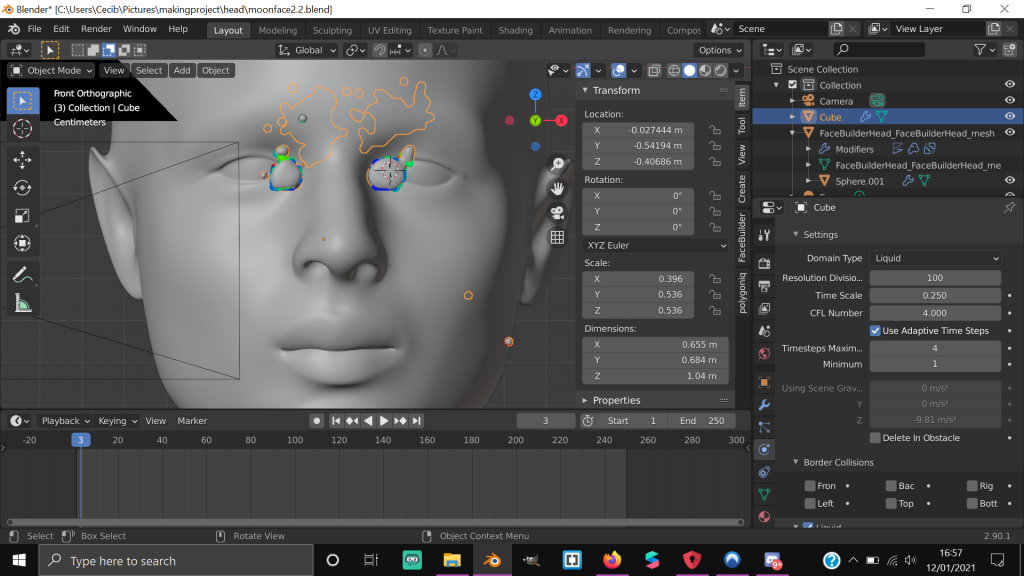
Task: Switch to the UV Editing workspace tab
Action: [x=389, y=30]
